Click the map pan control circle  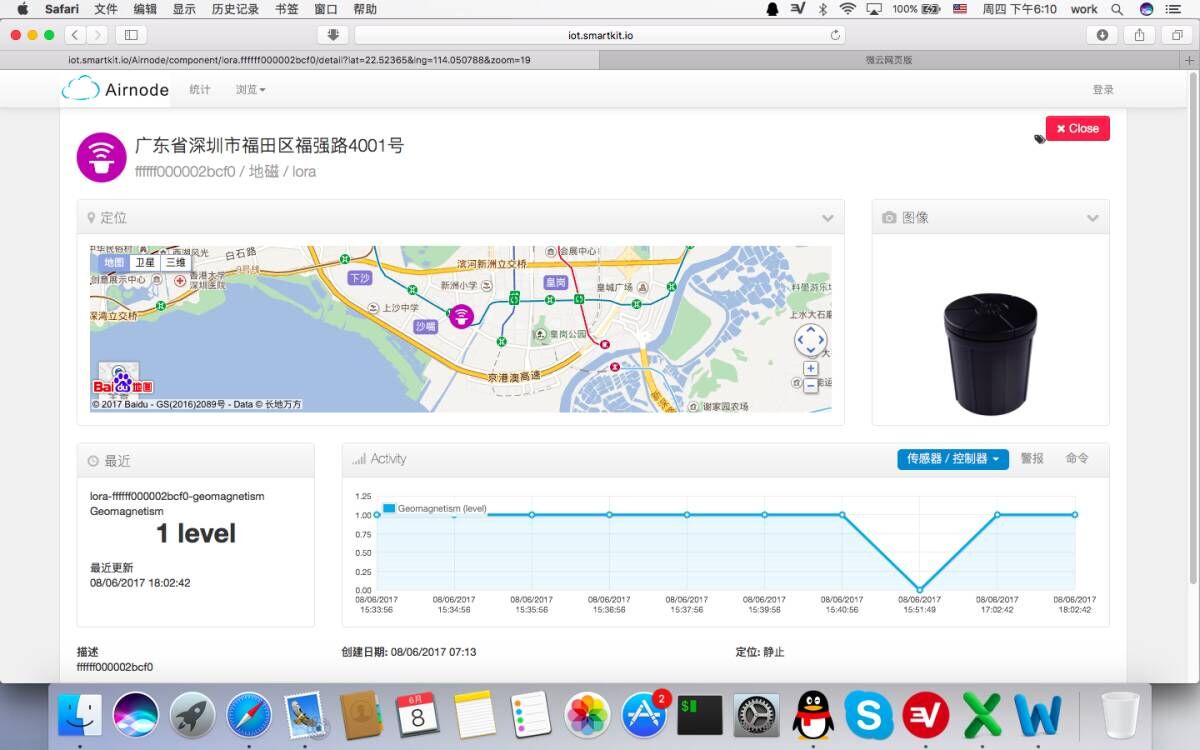point(810,340)
